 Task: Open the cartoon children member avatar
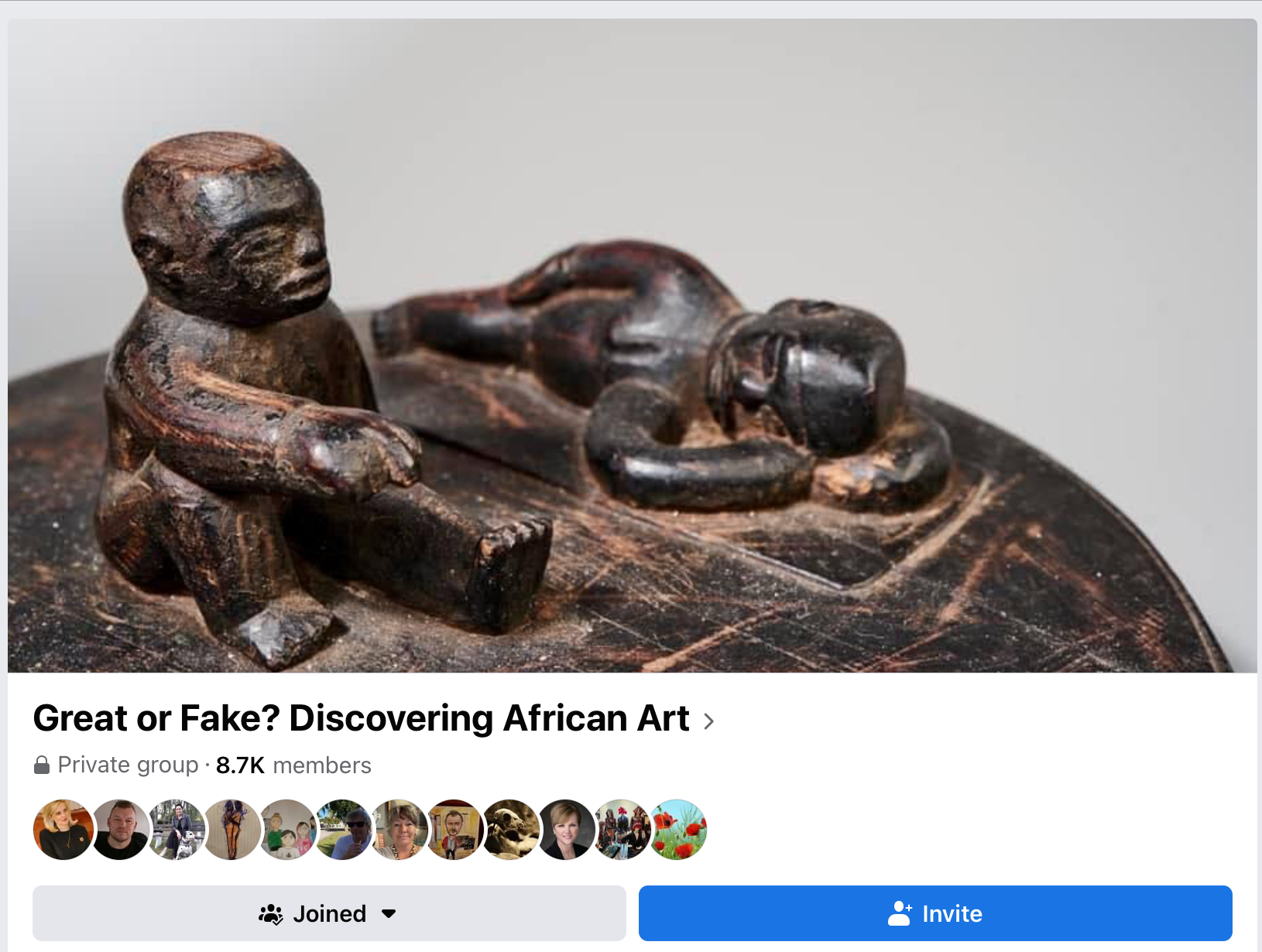tap(287, 830)
